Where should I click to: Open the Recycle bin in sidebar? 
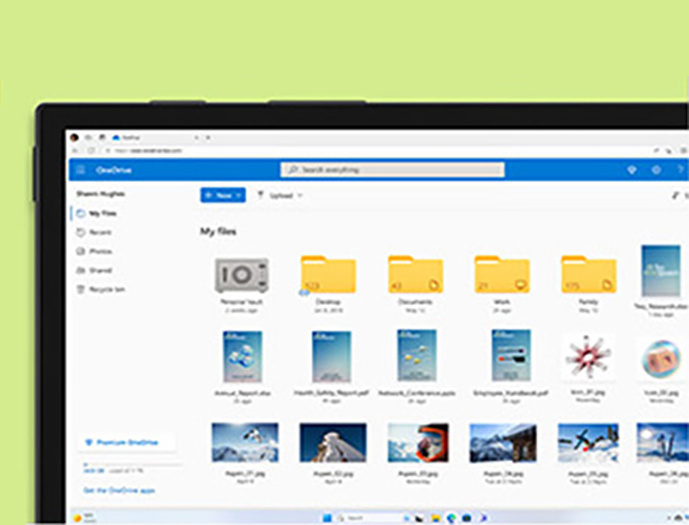point(104,289)
